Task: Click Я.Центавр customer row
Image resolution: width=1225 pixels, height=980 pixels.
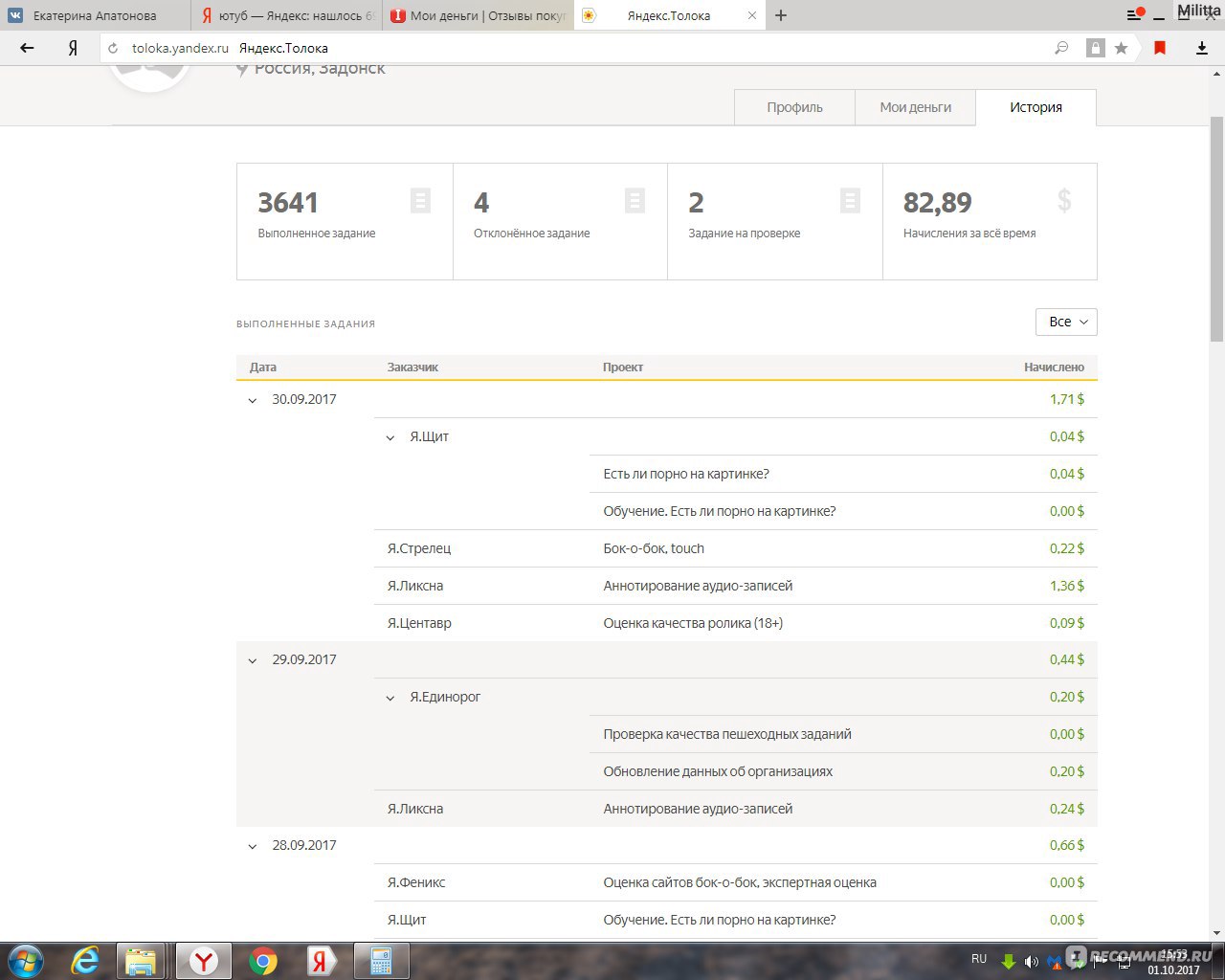Action: click(x=419, y=623)
